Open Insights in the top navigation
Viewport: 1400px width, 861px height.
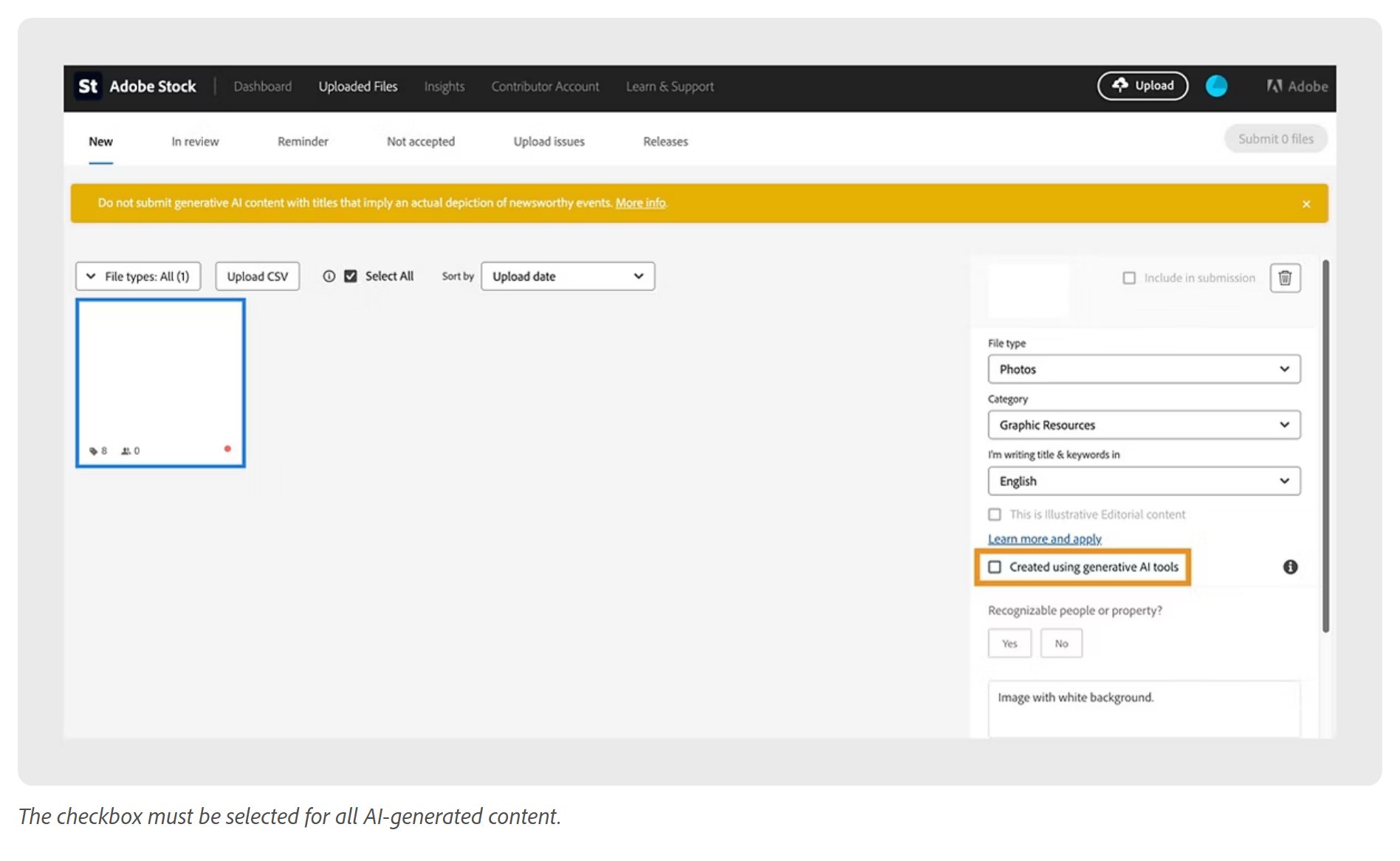click(445, 86)
